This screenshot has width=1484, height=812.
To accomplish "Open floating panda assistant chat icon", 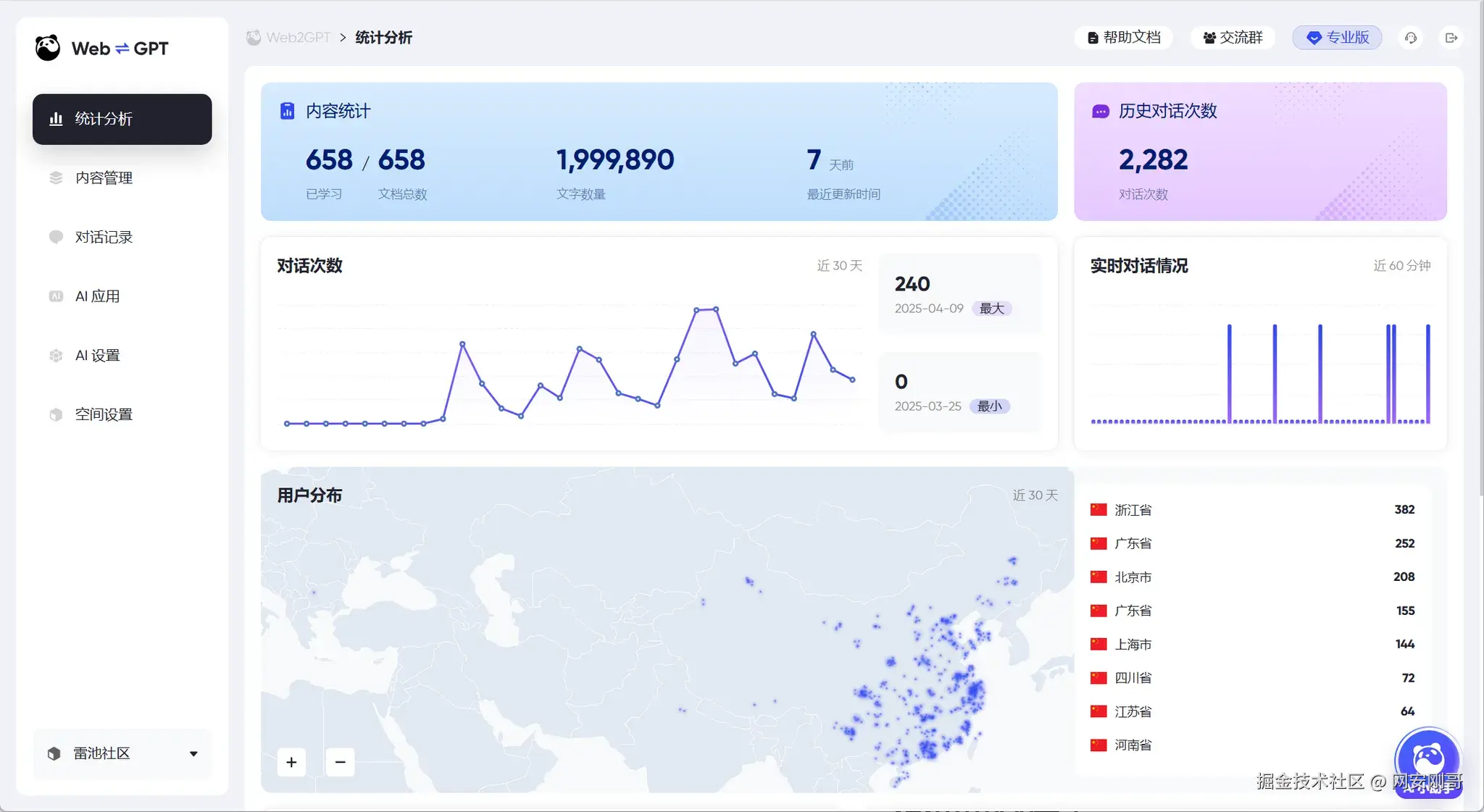I will pyautogui.click(x=1427, y=758).
